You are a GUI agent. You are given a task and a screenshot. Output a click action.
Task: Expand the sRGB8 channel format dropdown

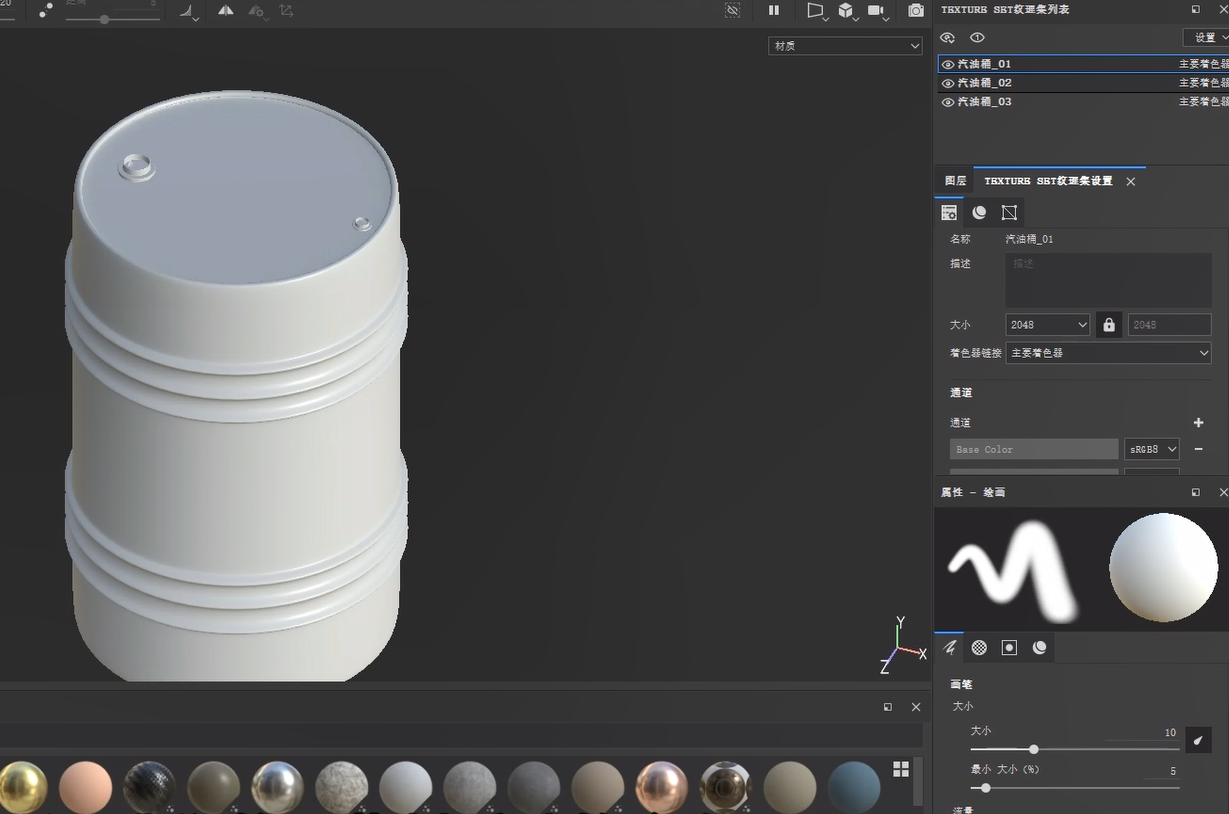point(1151,450)
